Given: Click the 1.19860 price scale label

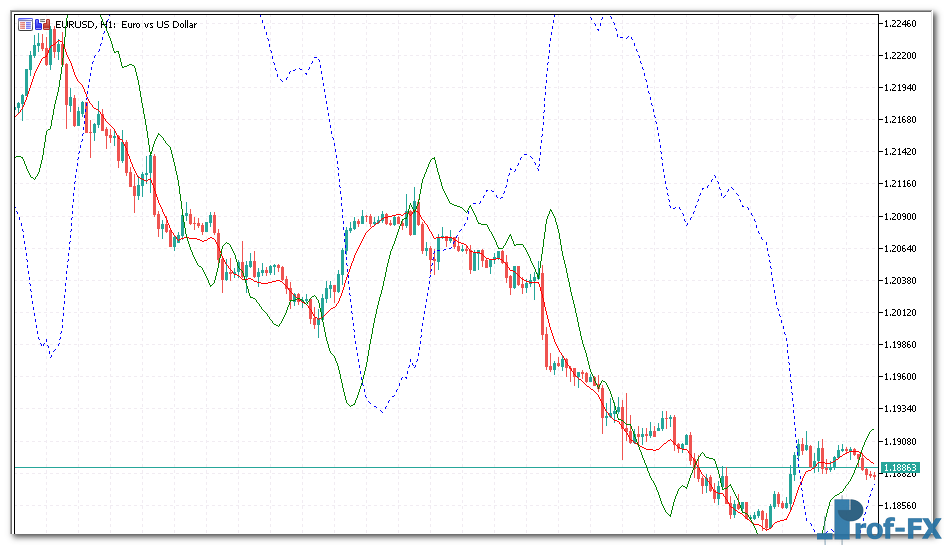Looking at the screenshot, I should tap(902, 344).
